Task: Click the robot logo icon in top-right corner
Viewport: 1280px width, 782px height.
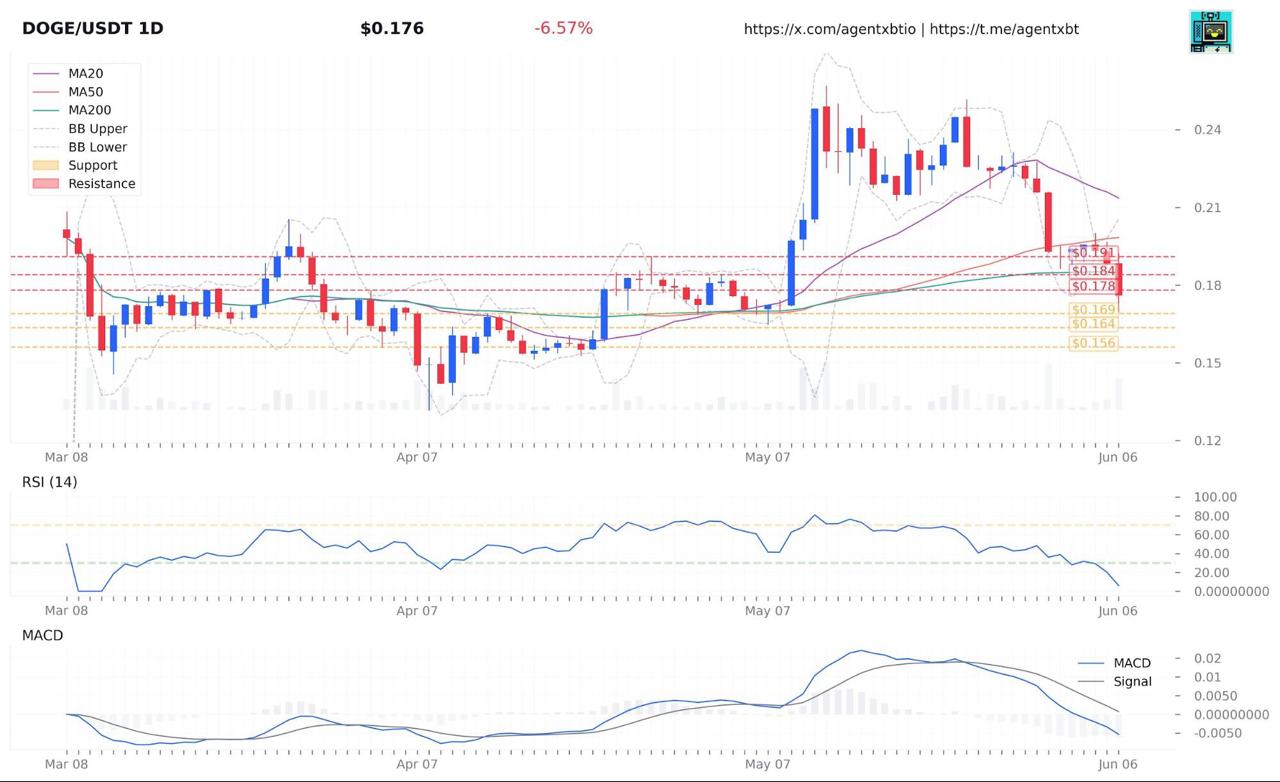Action: coord(1211,31)
